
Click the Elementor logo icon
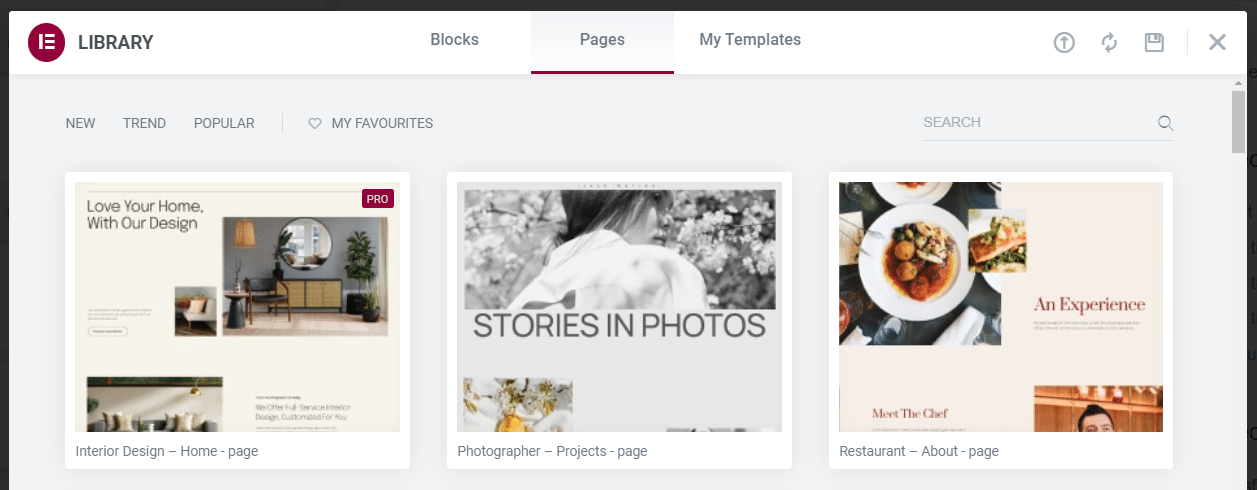(46, 42)
